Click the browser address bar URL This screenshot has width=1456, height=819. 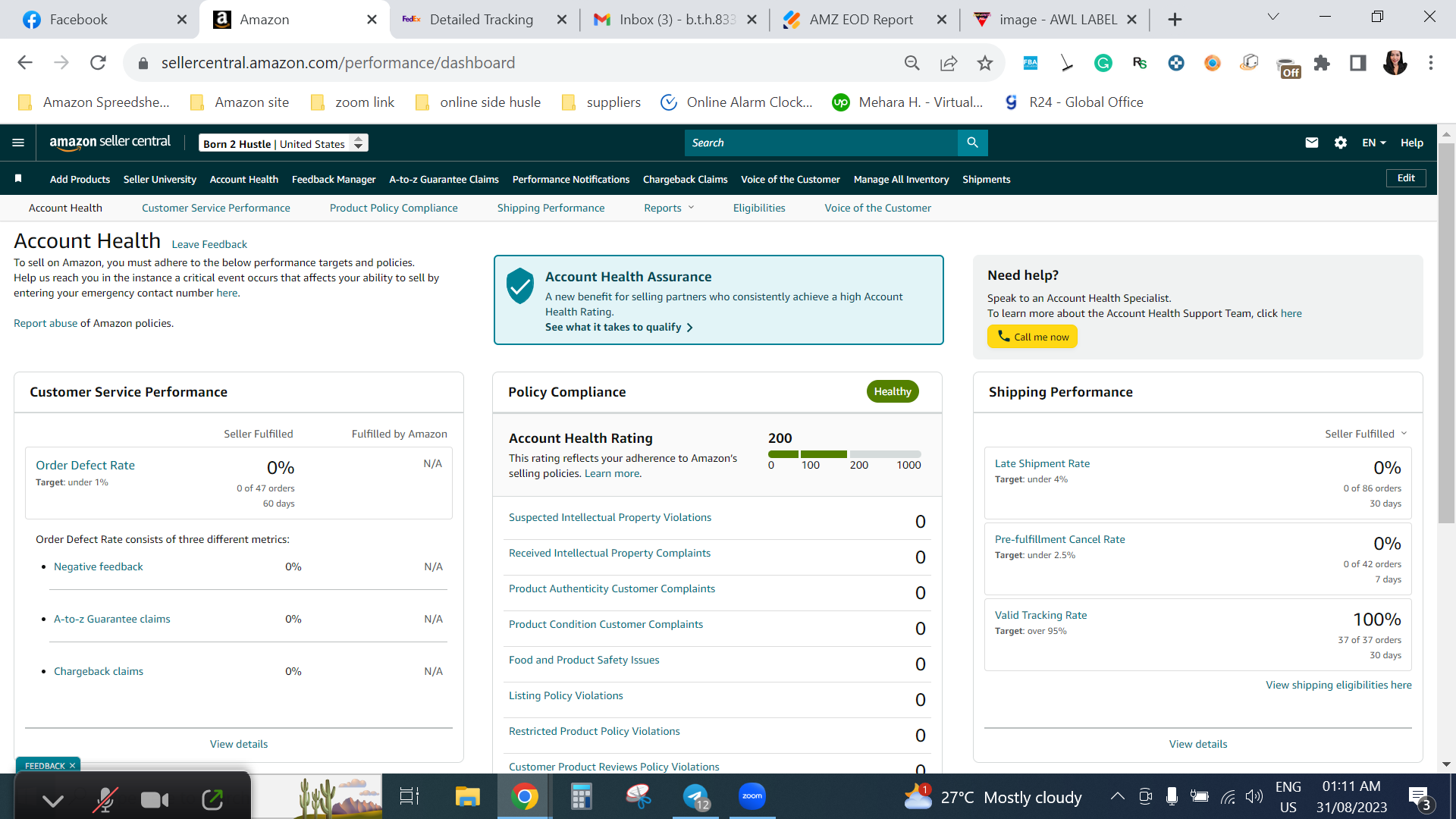point(338,63)
